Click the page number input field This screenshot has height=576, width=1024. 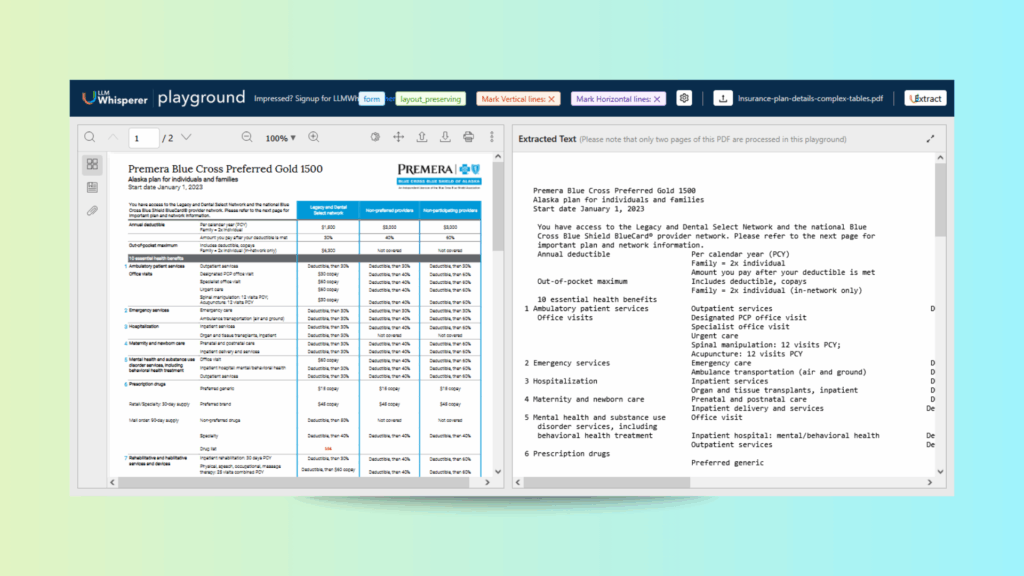click(x=144, y=138)
